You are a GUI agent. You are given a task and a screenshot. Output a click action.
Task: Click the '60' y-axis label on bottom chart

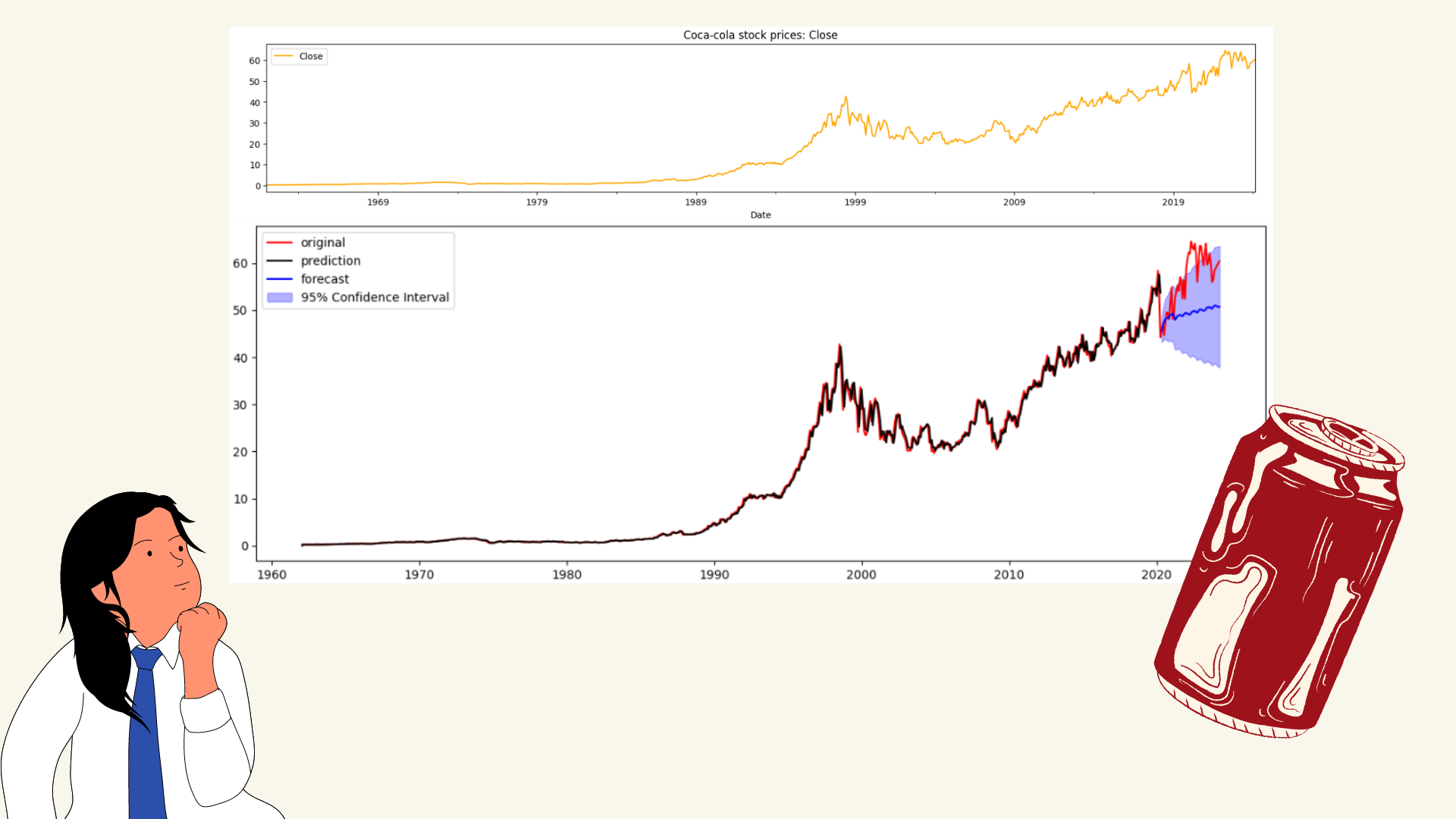point(240,263)
